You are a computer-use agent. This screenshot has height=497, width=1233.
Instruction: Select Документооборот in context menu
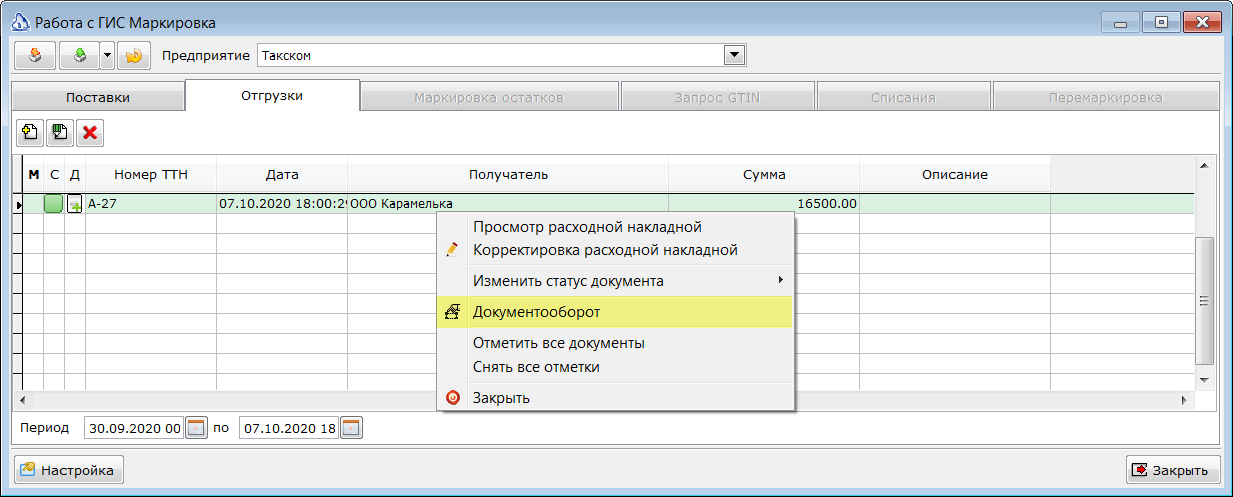click(x=616, y=312)
